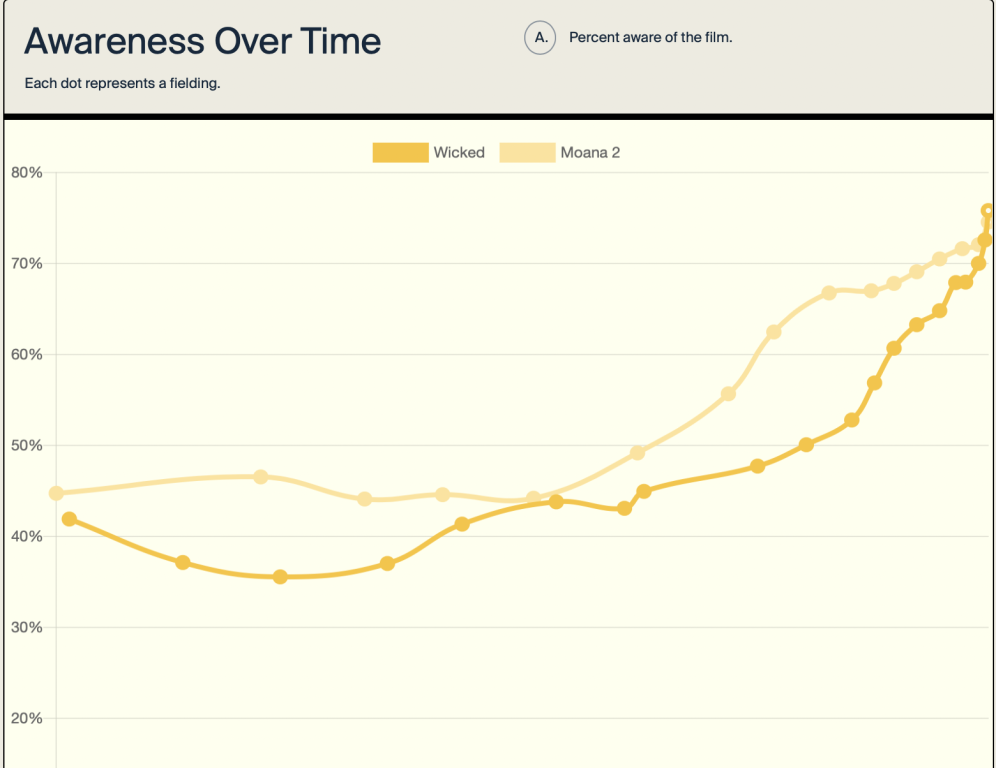Click the 'Each dot represents a fielding.' subtitle

[123, 83]
